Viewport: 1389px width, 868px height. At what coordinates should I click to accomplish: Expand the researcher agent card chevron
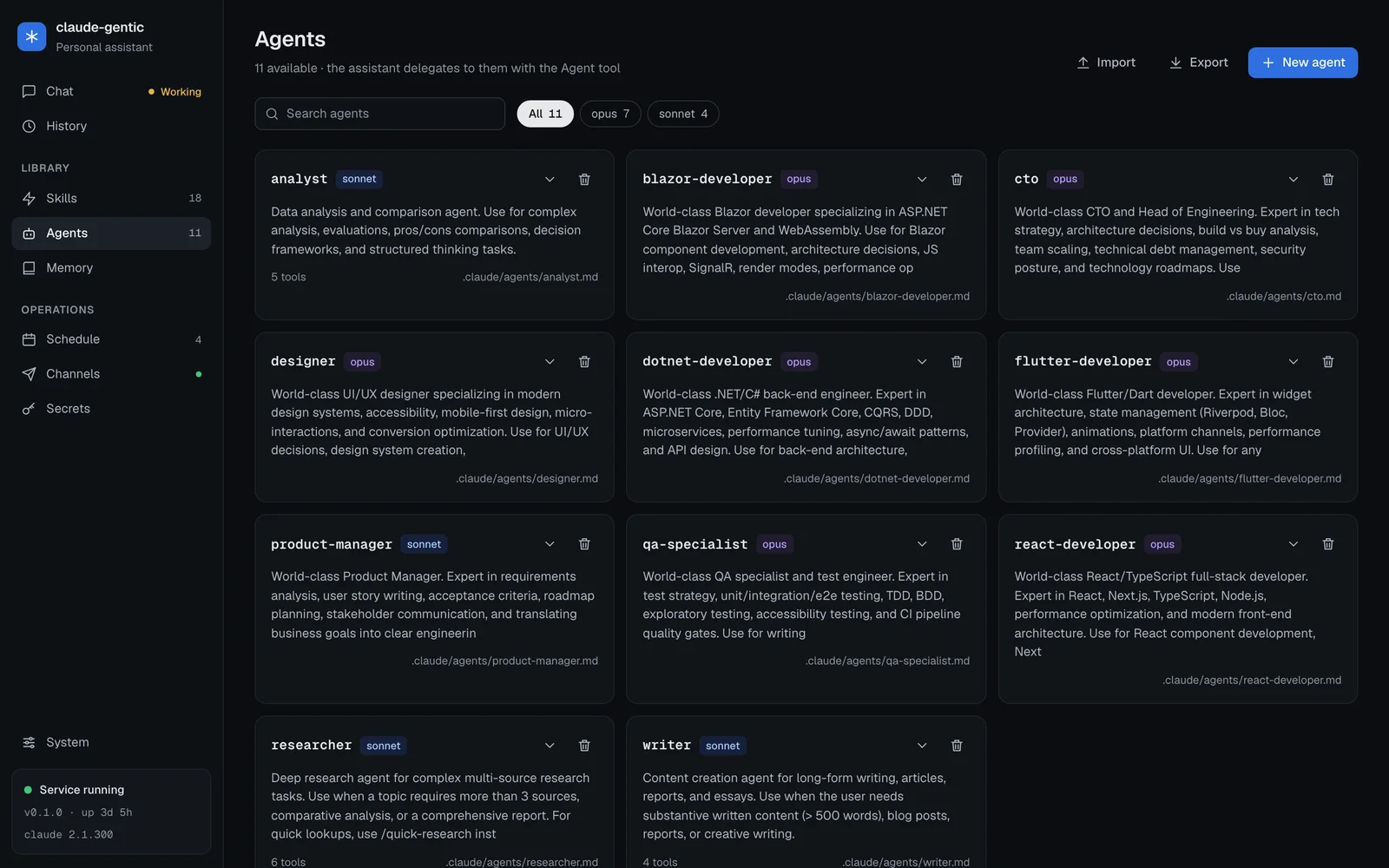(x=550, y=746)
